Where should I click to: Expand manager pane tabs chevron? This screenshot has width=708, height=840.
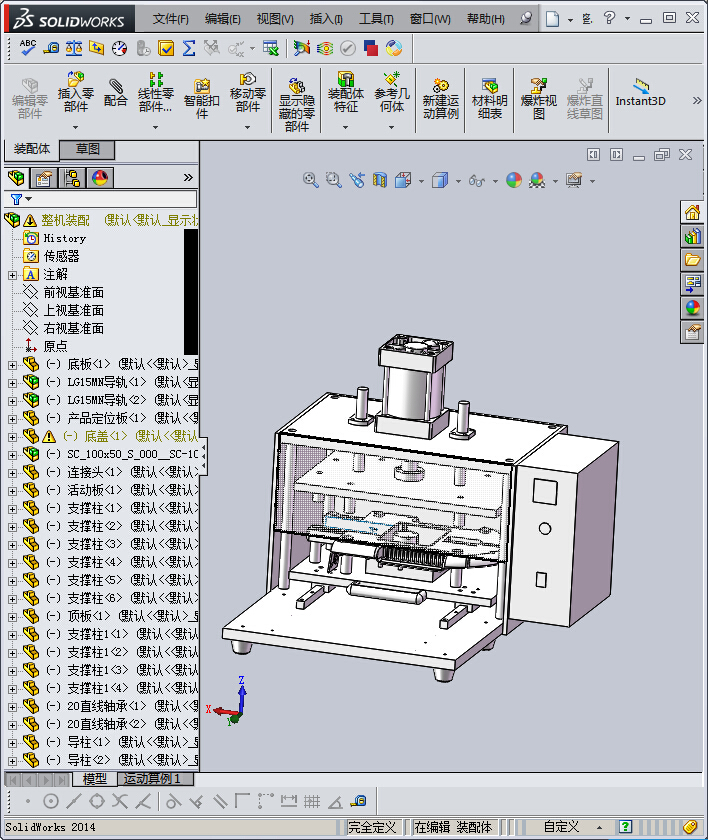[x=188, y=177]
